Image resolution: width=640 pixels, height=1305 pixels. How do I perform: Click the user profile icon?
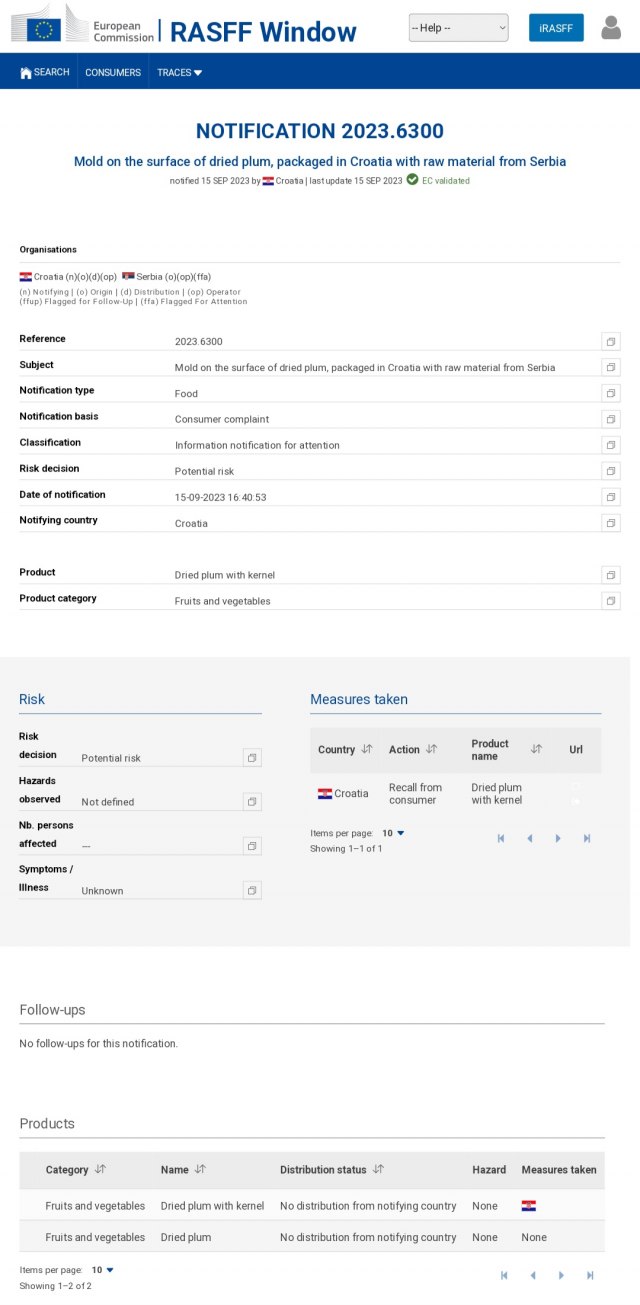(611, 28)
